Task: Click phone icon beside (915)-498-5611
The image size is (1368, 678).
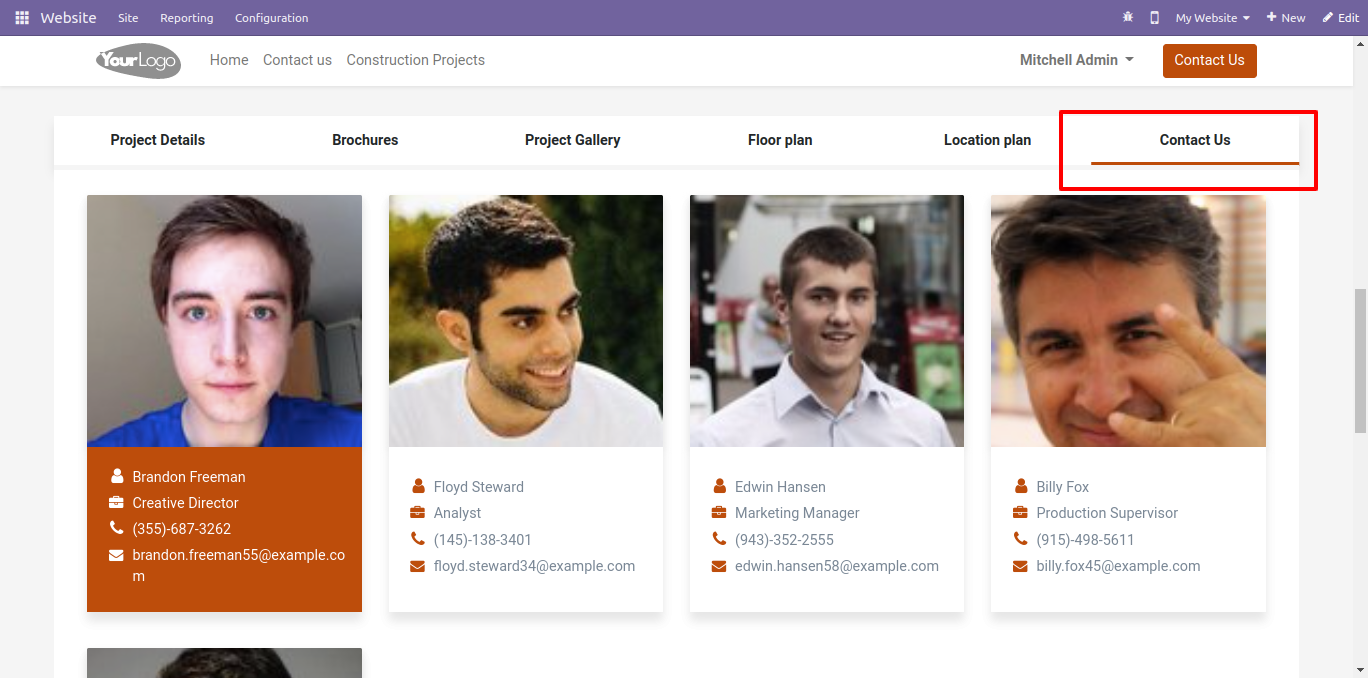Action: [1020, 539]
